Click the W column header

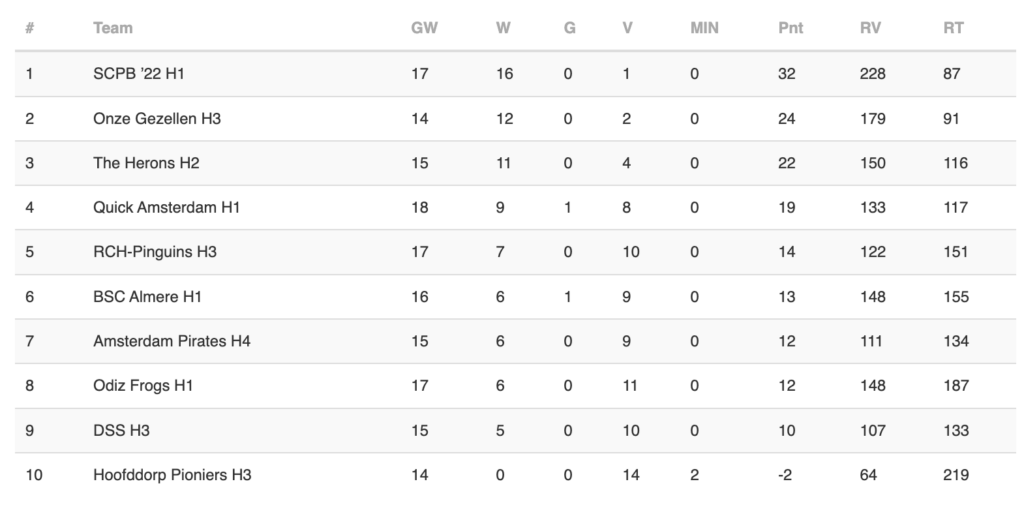point(503,28)
